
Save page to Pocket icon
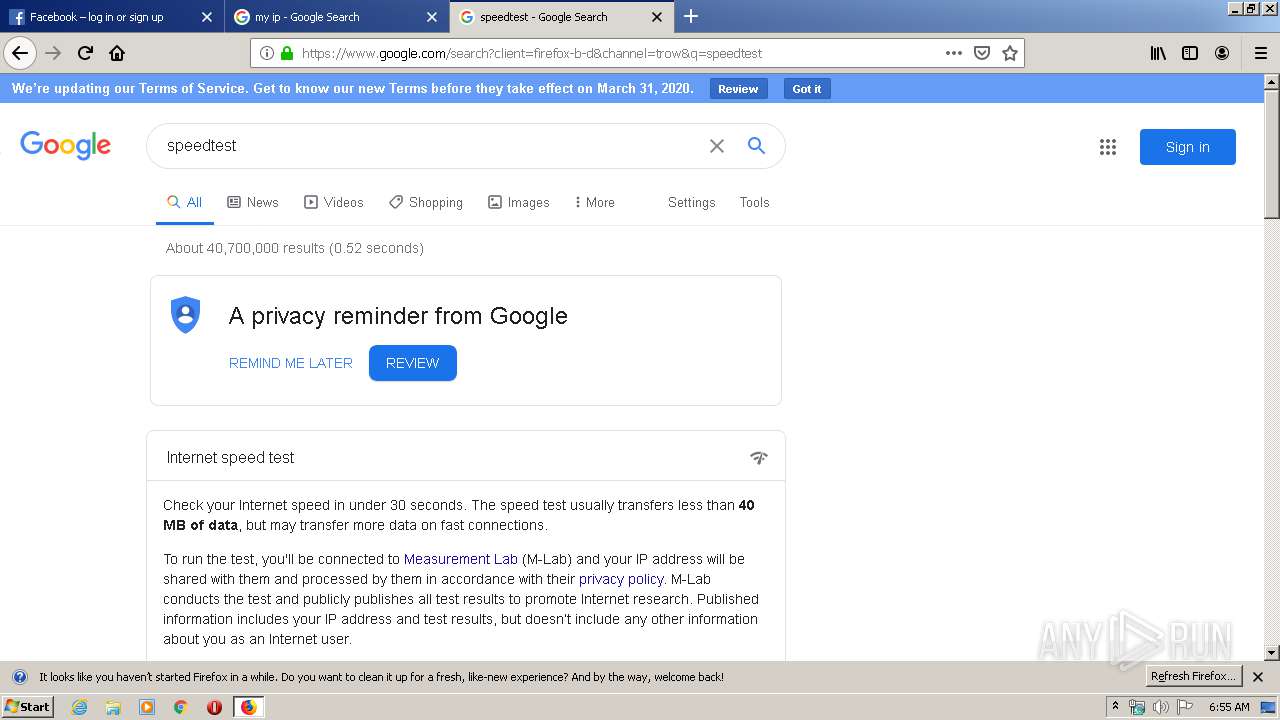pyautogui.click(x=982, y=53)
